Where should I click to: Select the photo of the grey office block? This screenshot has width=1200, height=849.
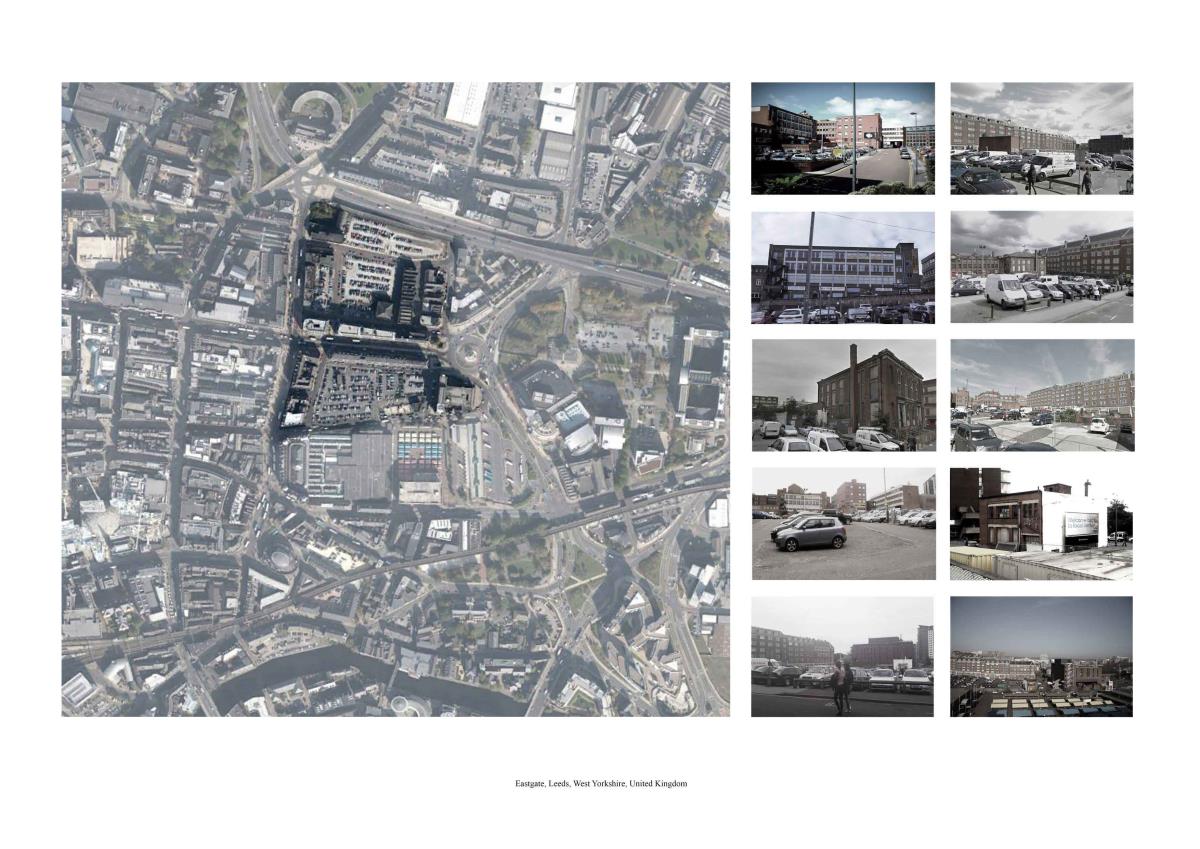point(843,267)
